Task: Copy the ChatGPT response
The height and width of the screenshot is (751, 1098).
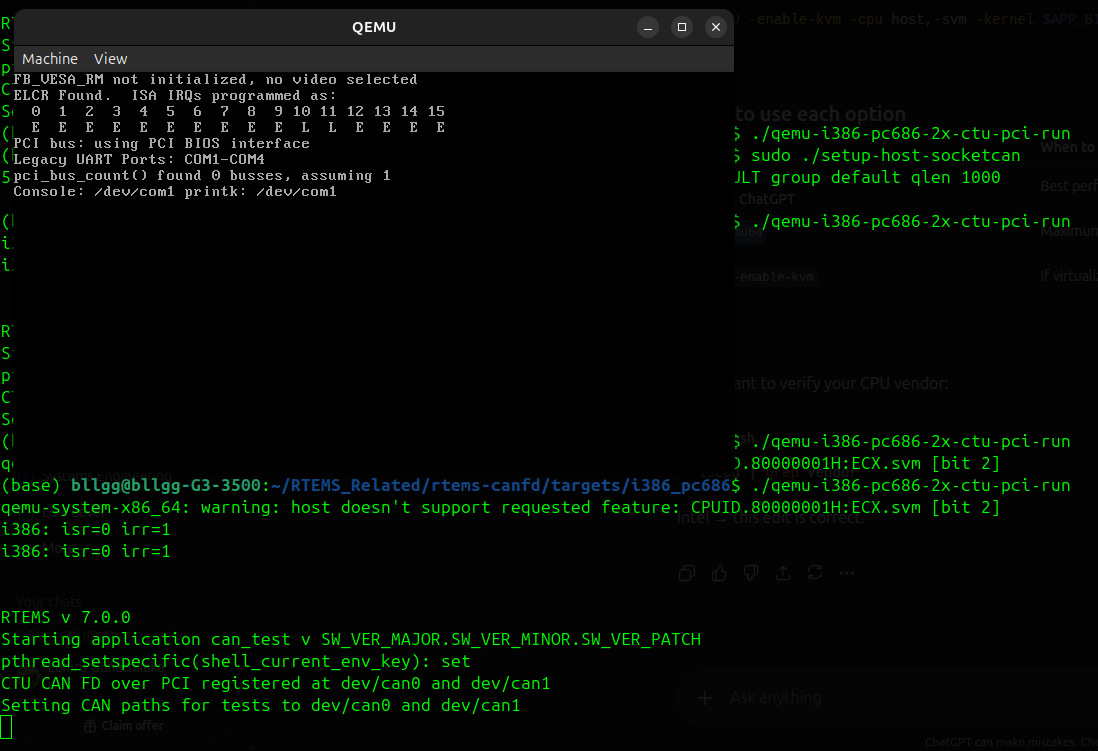Action: 687,573
